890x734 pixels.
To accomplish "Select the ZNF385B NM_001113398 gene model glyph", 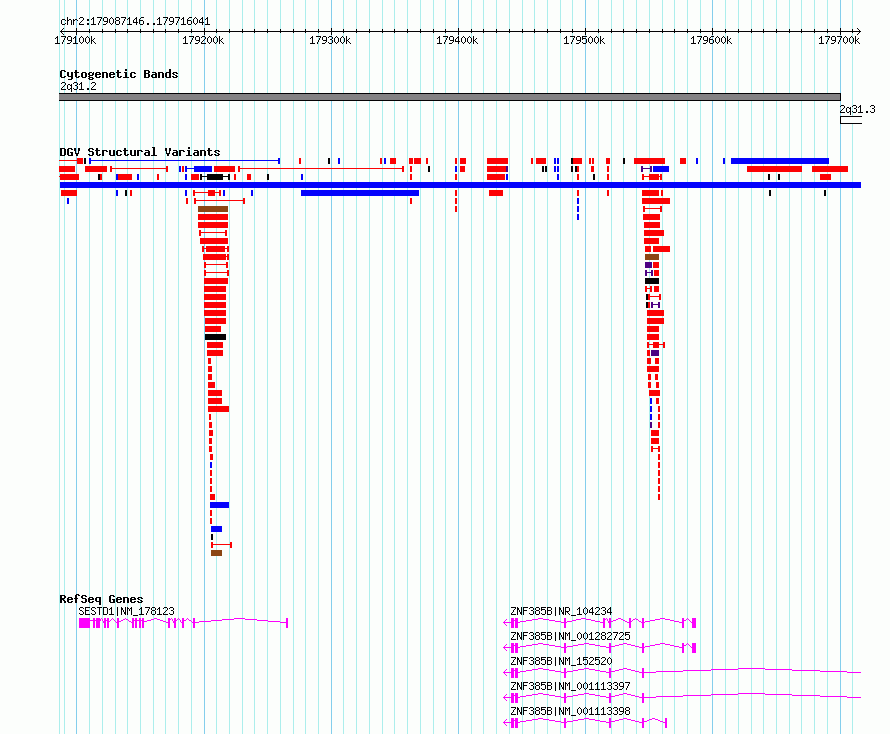I will [585, 723].
